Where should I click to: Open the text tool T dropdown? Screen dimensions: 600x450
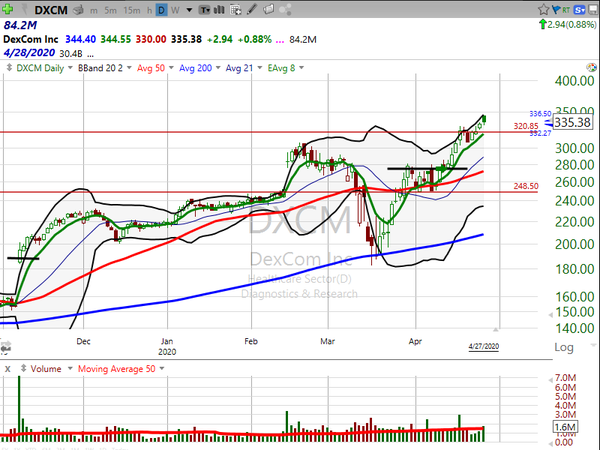click(205, 10)
